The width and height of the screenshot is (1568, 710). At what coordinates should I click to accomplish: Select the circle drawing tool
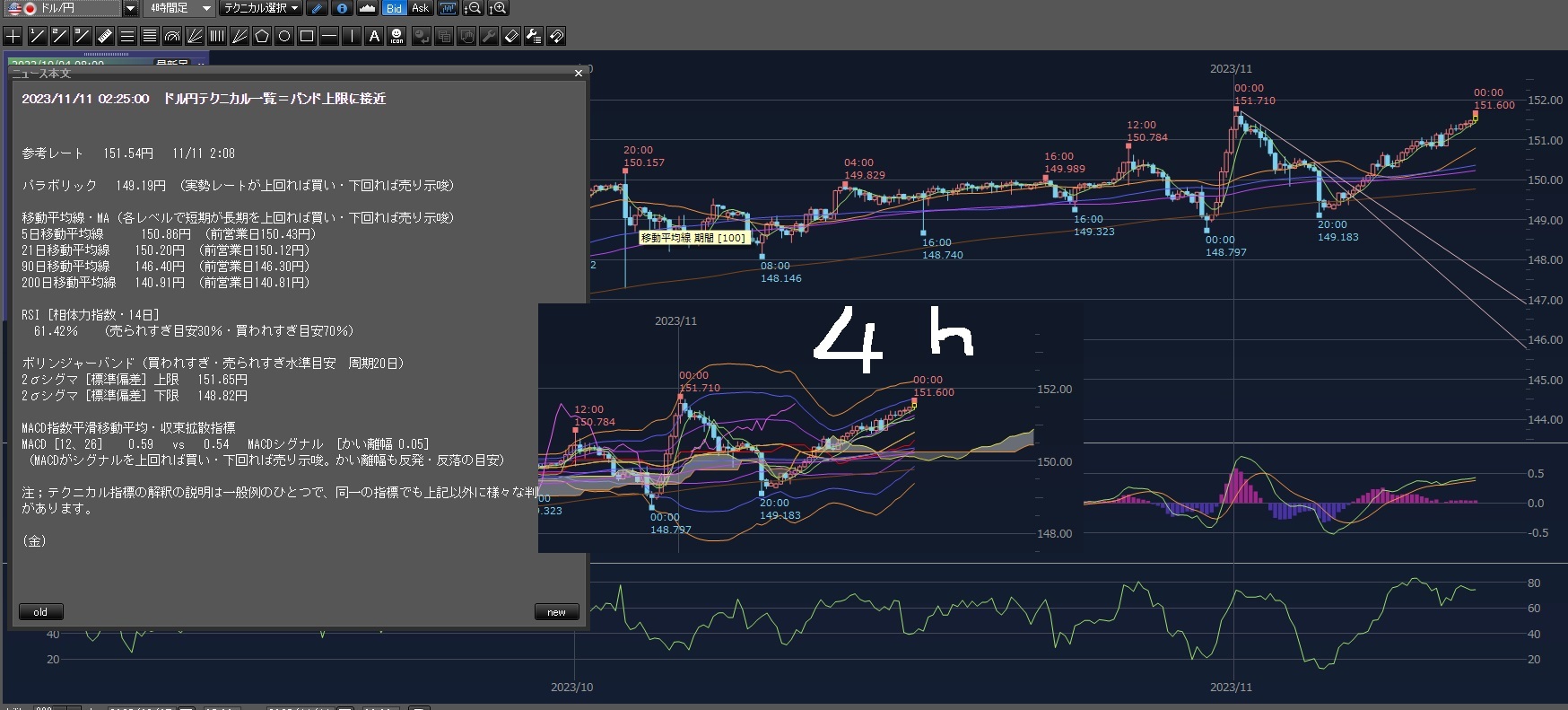pyautogui.click(x=283, y=36)
